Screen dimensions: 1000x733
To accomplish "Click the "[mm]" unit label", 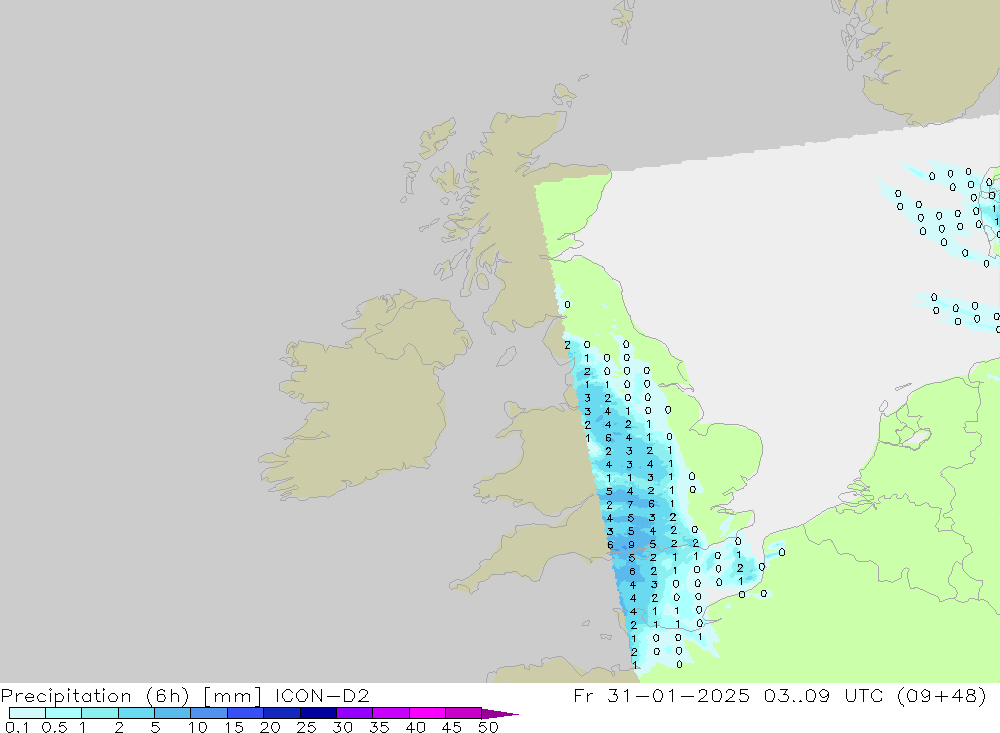I will pyautogui.click(x=232, y=695).
